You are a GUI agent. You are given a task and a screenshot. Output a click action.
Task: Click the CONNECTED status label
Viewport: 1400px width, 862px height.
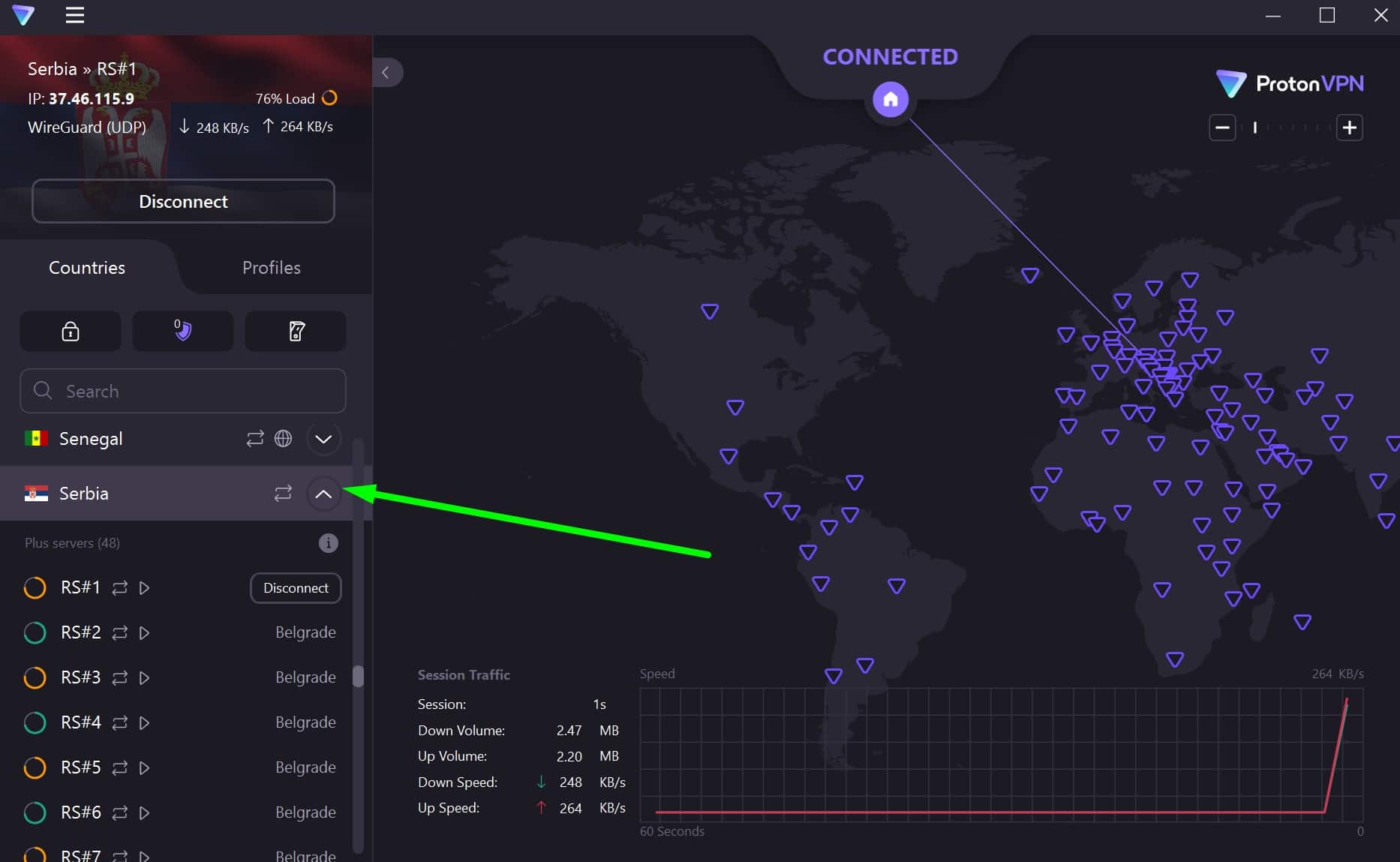click(891, 57)
